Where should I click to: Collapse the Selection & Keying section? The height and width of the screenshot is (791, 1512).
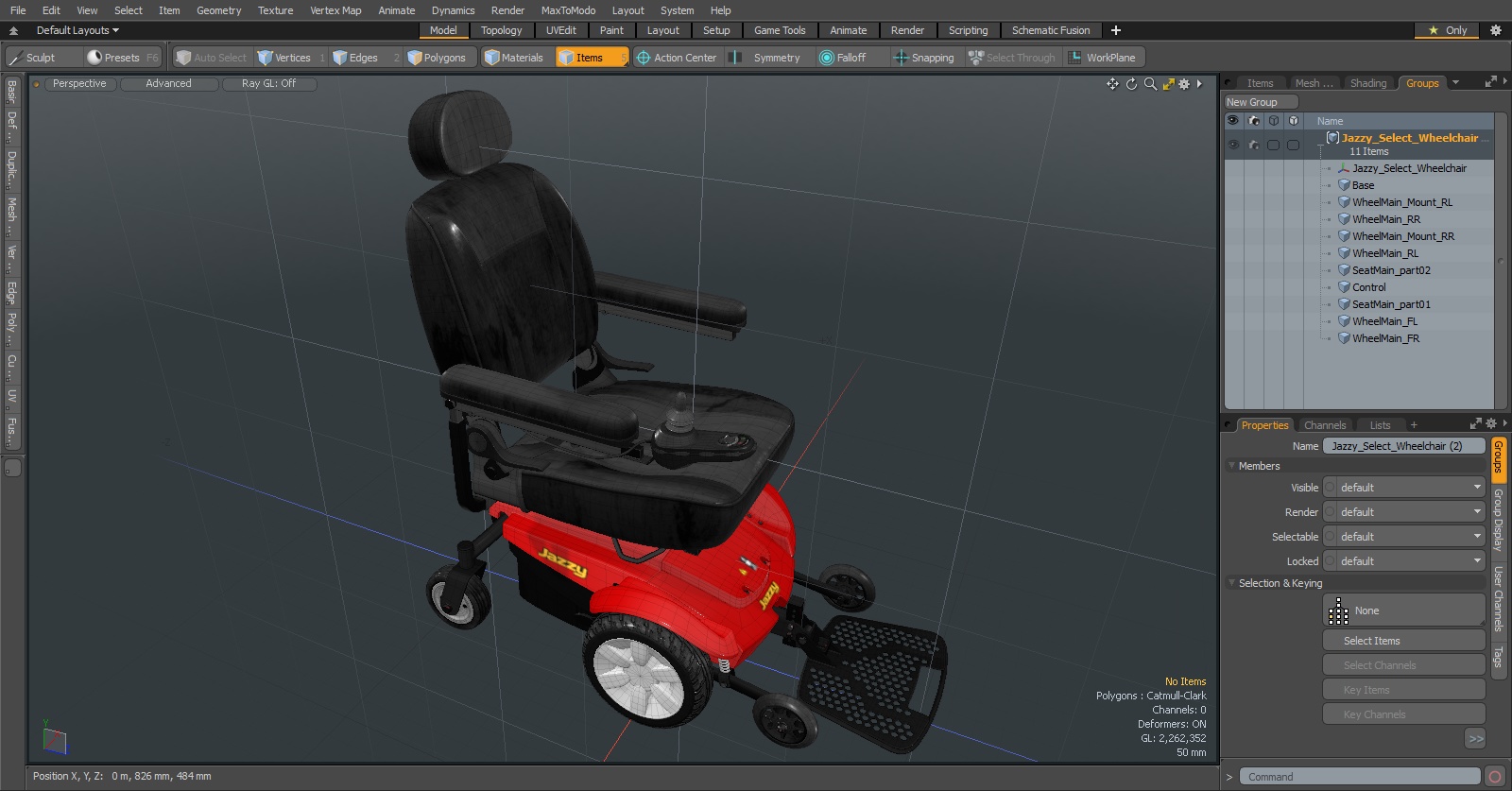(x=1232, y=583)
